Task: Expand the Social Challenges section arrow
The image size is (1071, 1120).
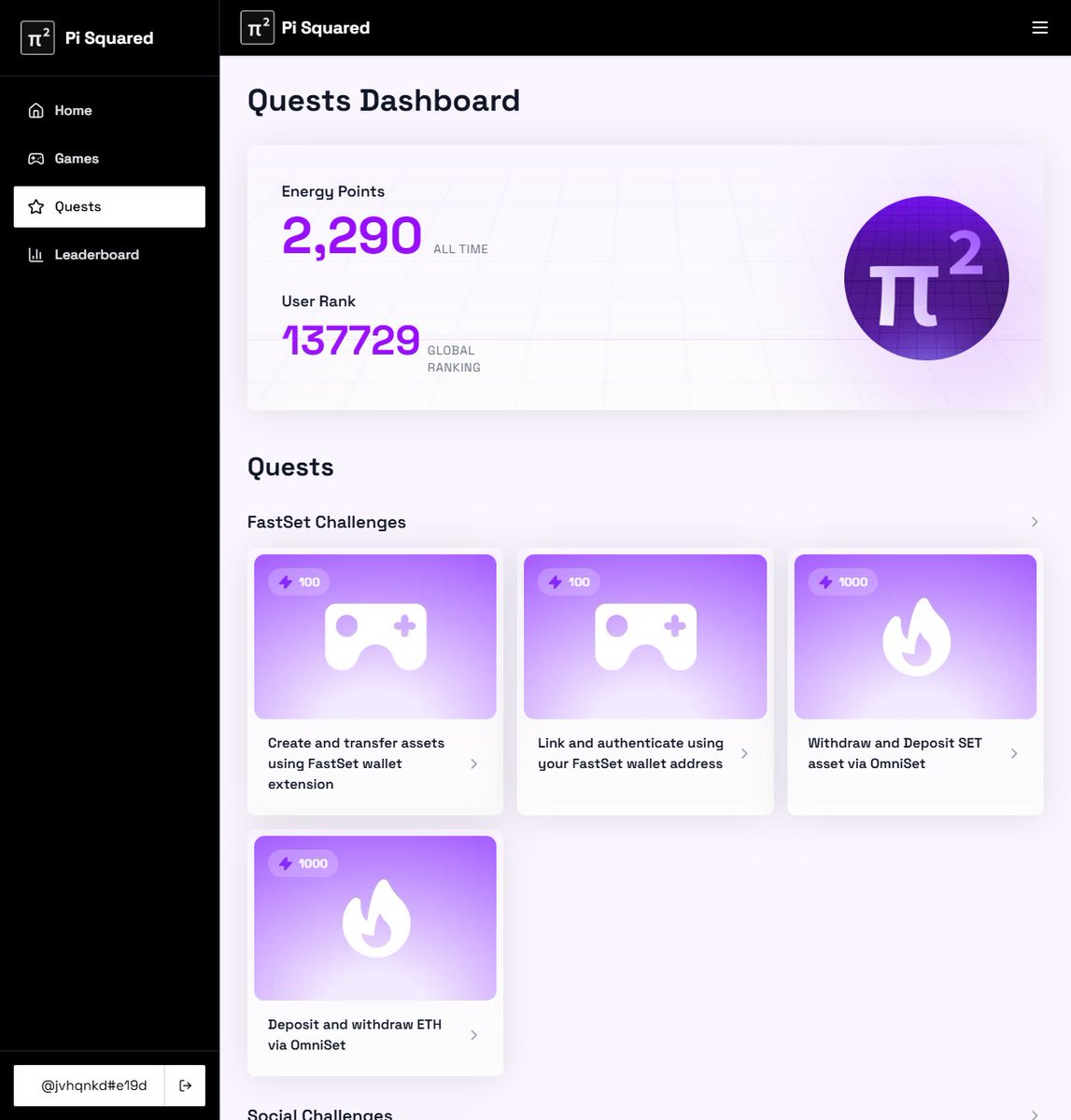Action: (x=1035, y=1114)
